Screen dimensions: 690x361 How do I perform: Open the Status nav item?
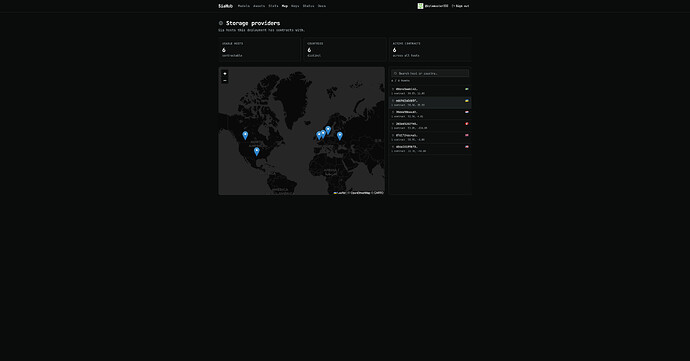coord(308,6)
